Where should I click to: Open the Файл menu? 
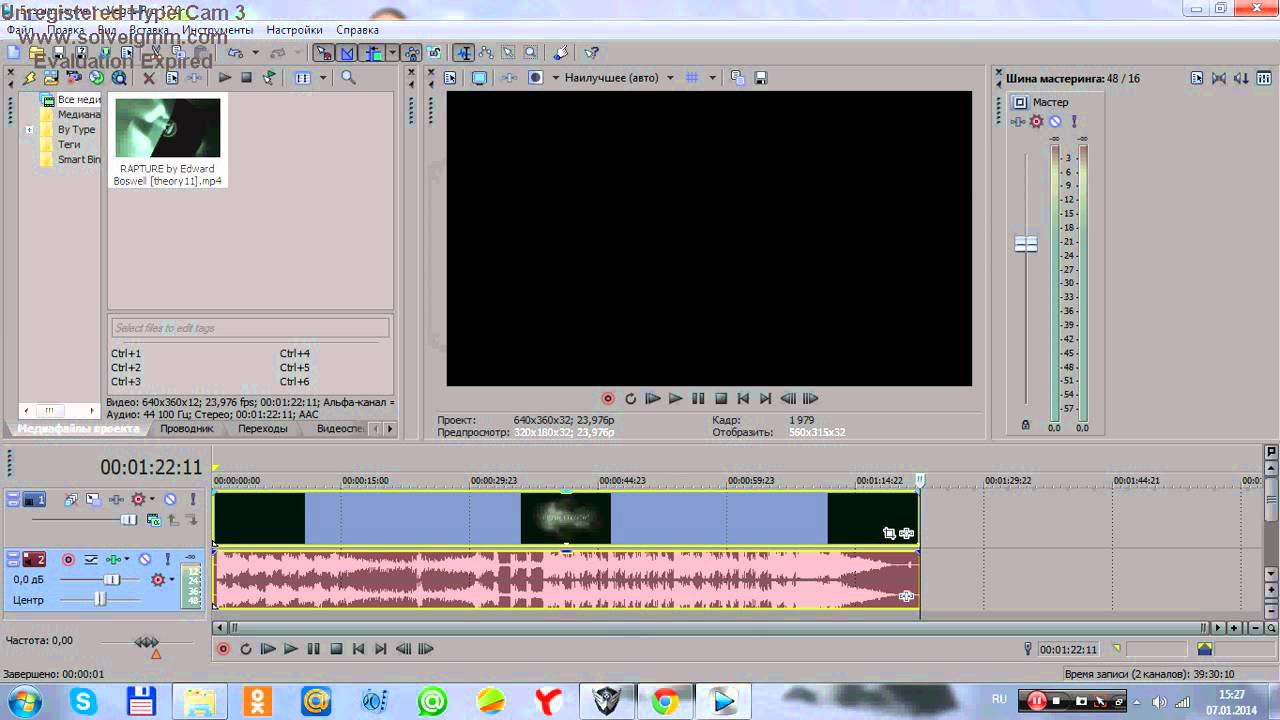tap(20, 30)
